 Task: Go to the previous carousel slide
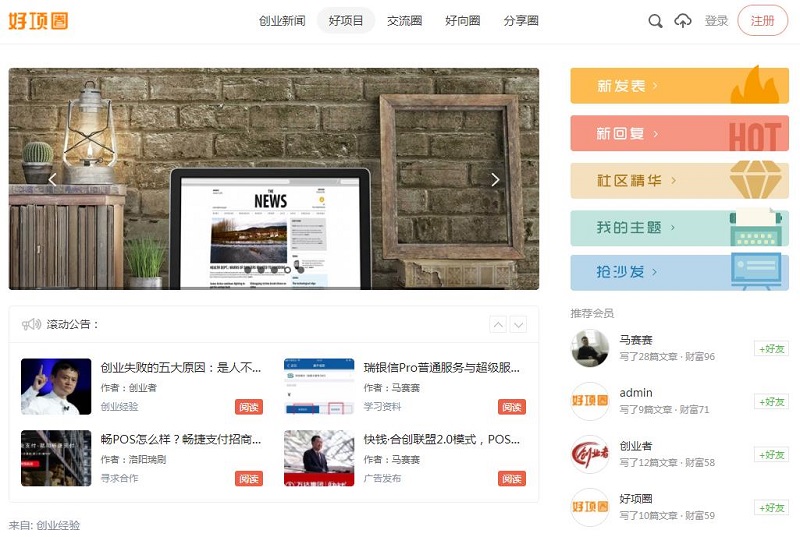53,180
